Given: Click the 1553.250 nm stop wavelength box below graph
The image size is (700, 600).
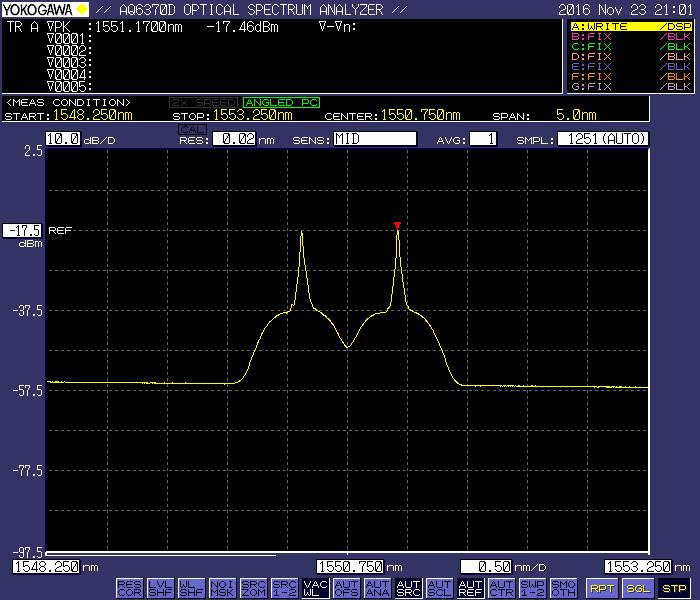Looking at the screenshot, I should tap(638, 567).
